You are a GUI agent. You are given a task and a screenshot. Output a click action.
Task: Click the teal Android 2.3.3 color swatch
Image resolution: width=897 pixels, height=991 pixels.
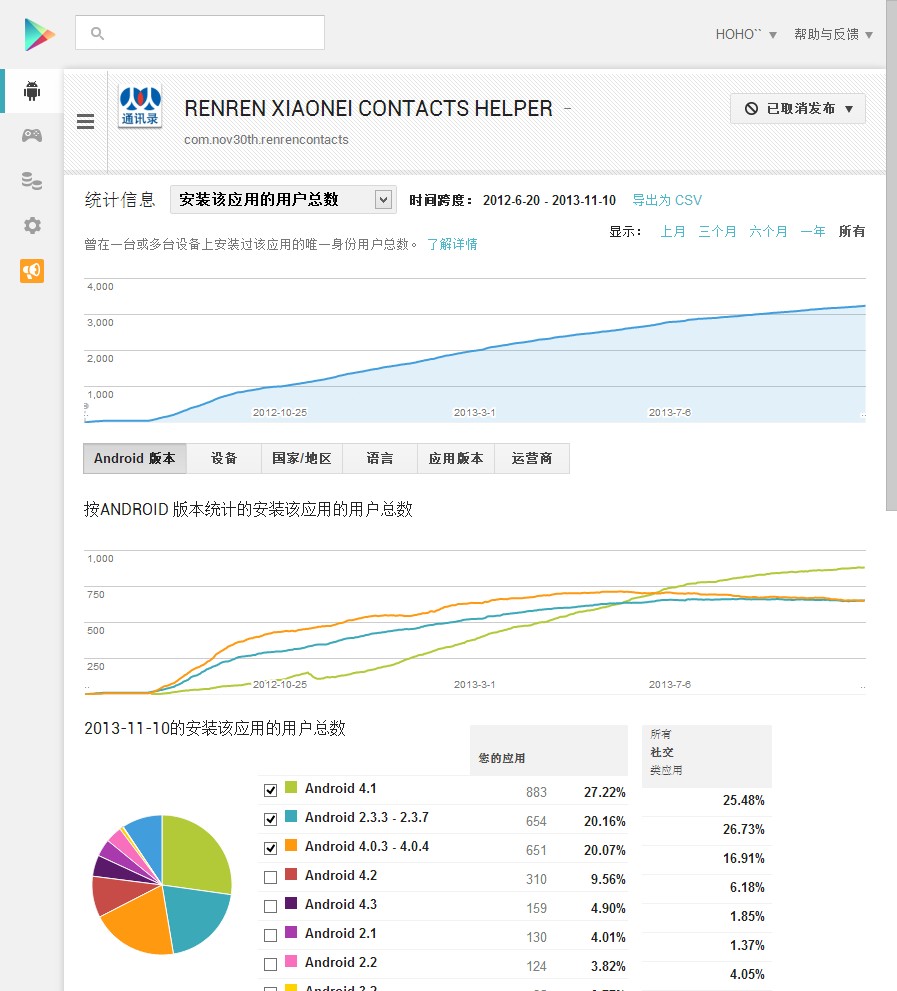pyautogui.click(x=291, y=816)
